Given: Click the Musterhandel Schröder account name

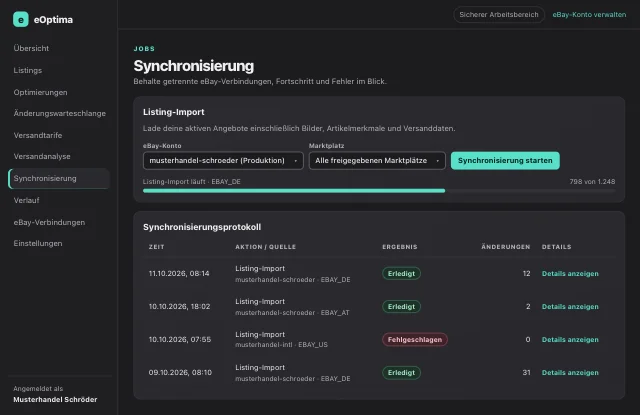Looking at the screenshot, I should coord(55,399).
